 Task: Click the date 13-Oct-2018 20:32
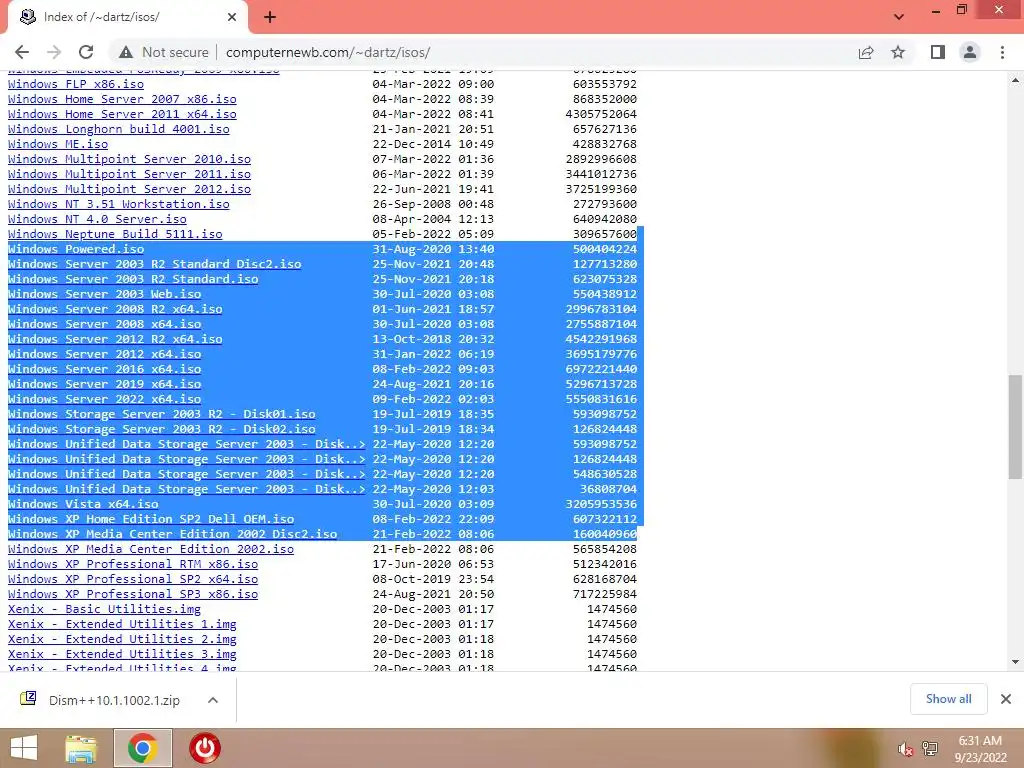point(434,339)
